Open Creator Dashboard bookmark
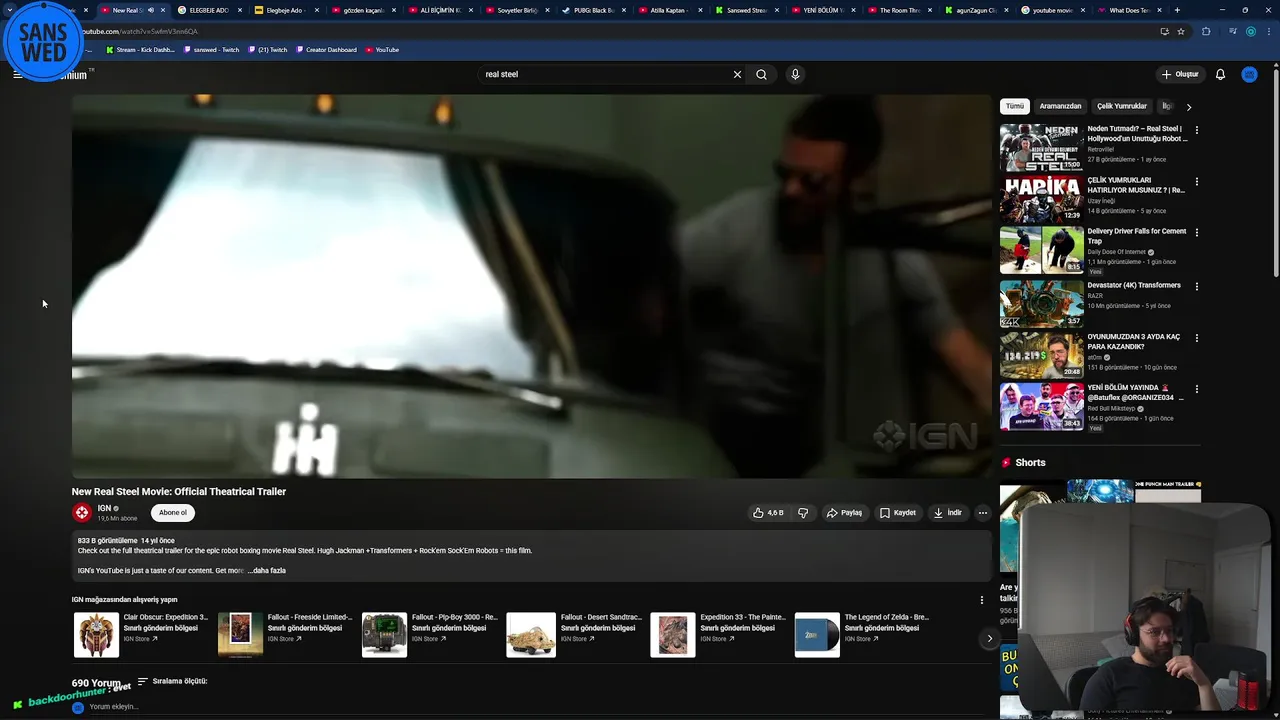The image size is (1280, 720). (326, 50)
